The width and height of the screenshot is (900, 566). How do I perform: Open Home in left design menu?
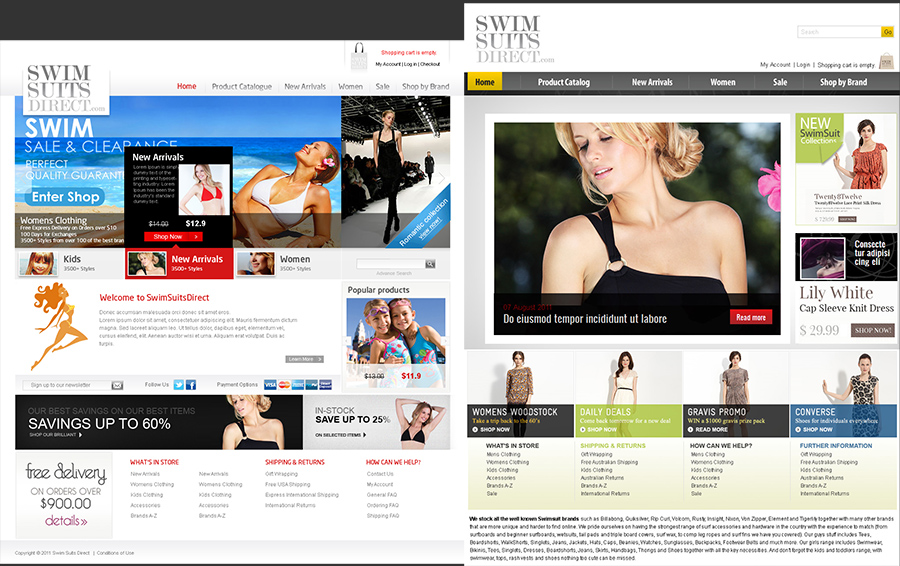pyautogui.click(x=187, y=86)
